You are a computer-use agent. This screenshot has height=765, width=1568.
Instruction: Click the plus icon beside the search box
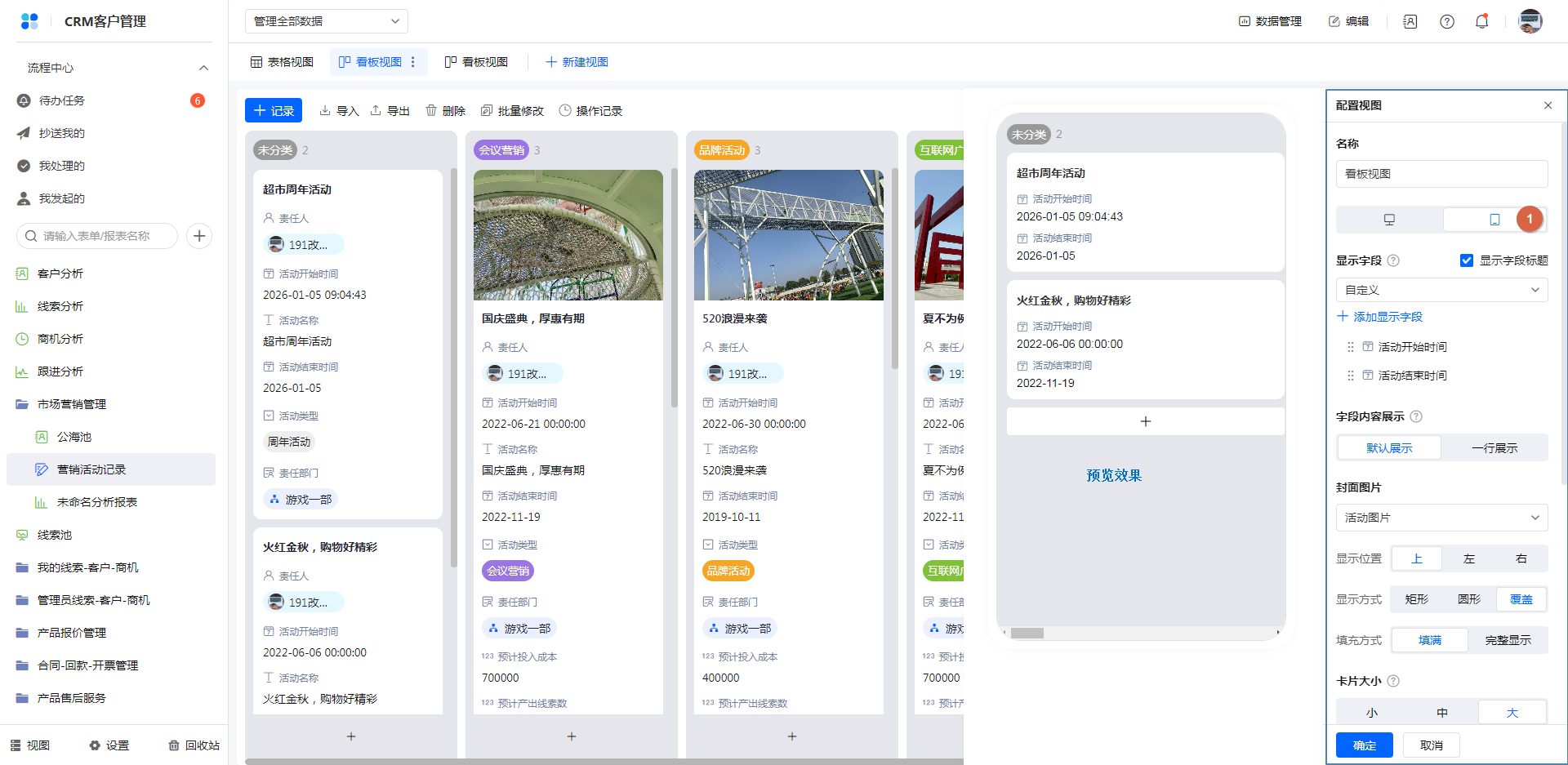[x=199, y=236]
